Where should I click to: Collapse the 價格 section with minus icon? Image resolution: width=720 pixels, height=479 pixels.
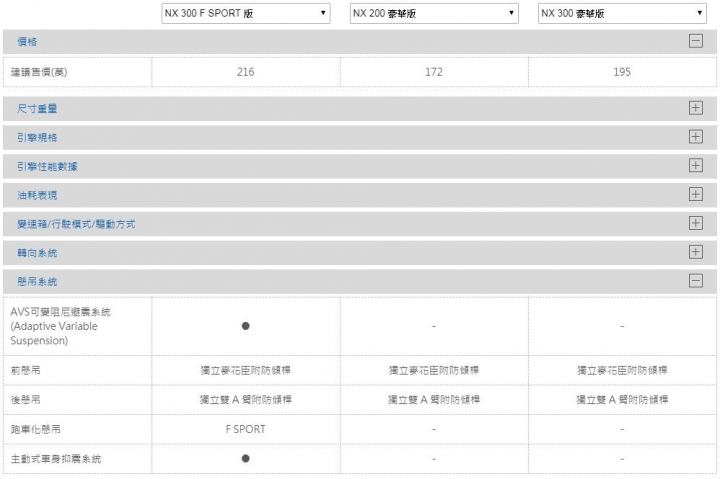click(x=696, y=41)
